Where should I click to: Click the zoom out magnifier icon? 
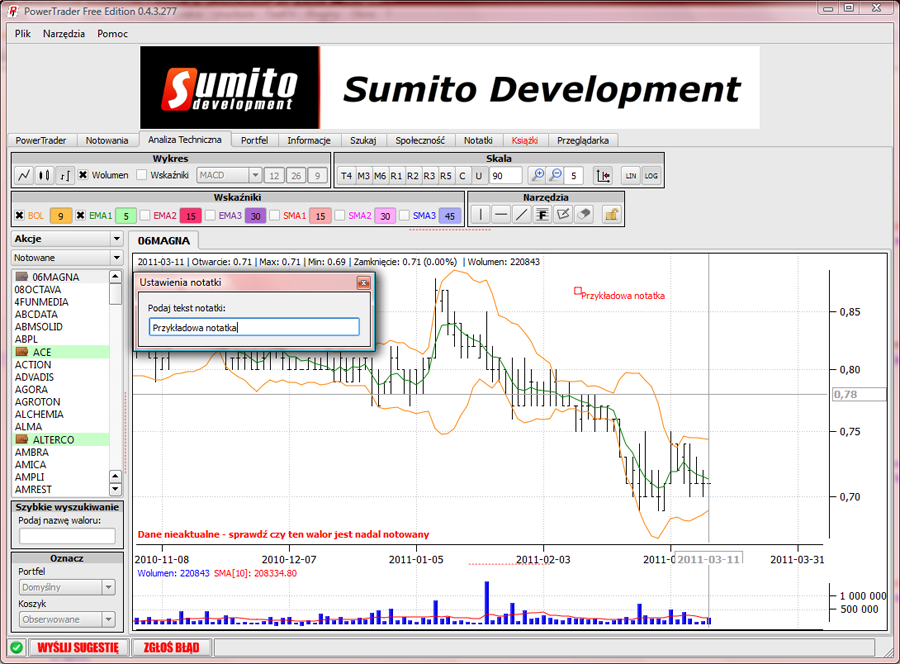pyautogui.click(x=556, y=176)
